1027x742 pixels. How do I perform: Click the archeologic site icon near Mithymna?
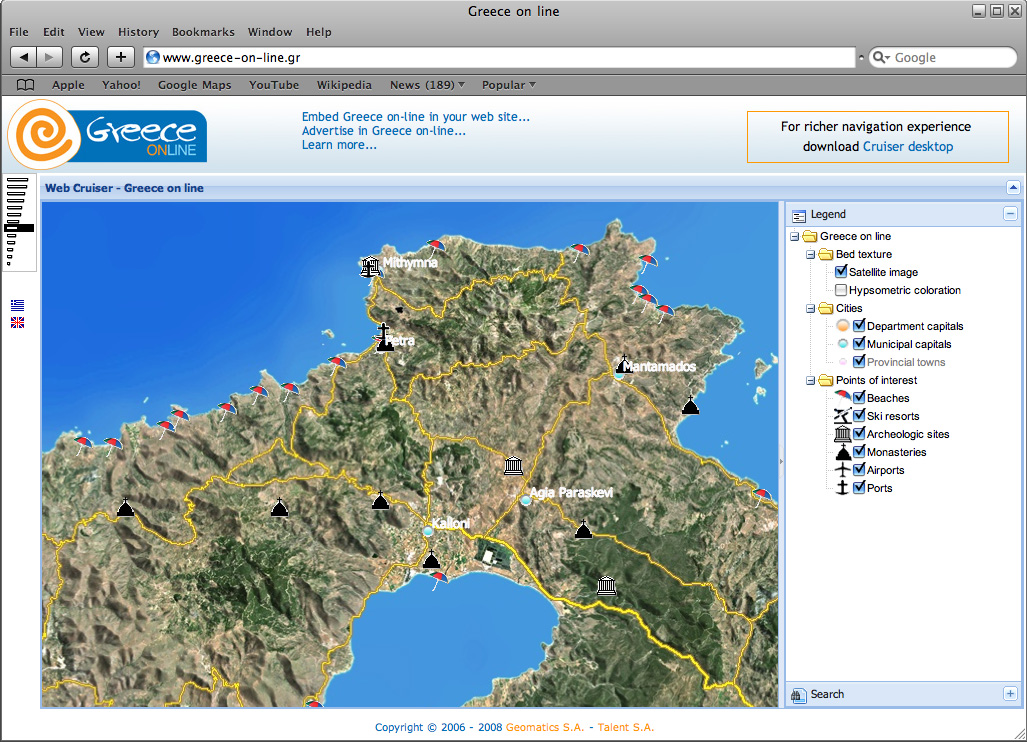click(x=370, y=266)
